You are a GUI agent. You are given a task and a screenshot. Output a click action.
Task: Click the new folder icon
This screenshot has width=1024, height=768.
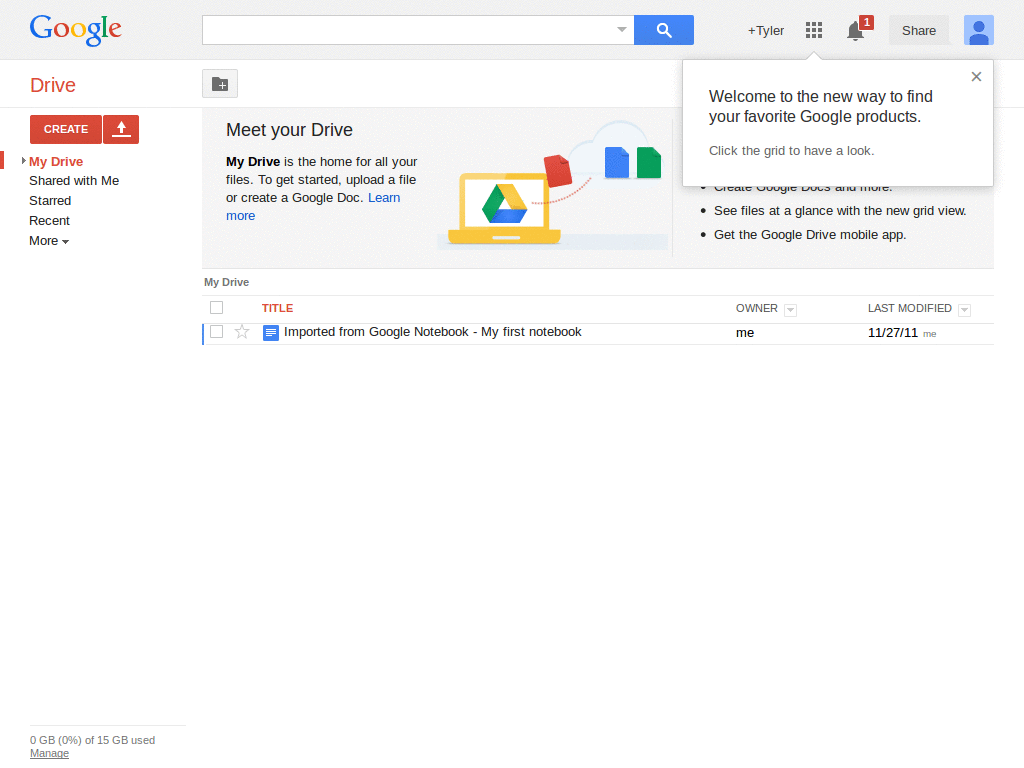click(219, 84)
